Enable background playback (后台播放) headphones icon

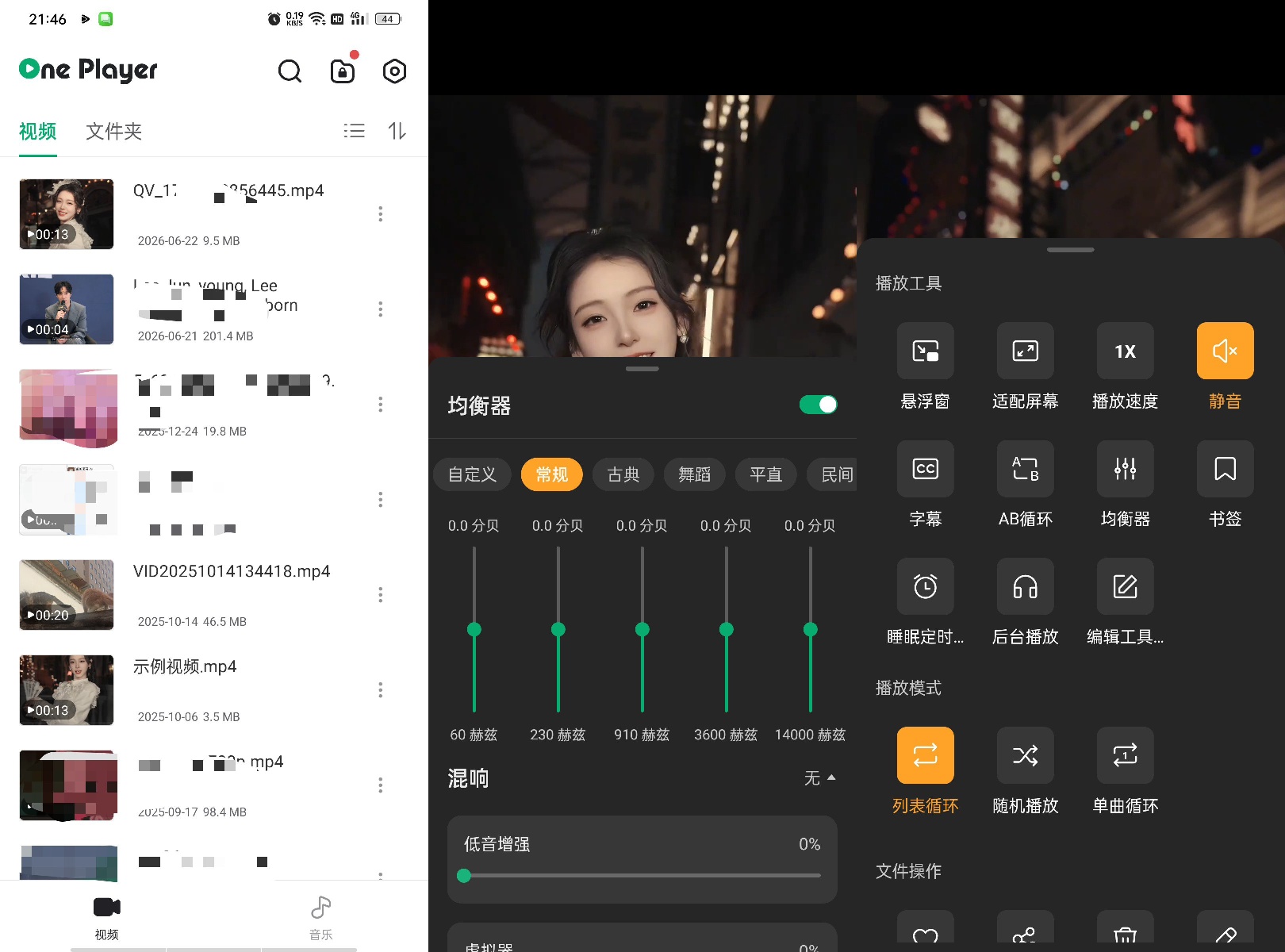pos(1025,586)
